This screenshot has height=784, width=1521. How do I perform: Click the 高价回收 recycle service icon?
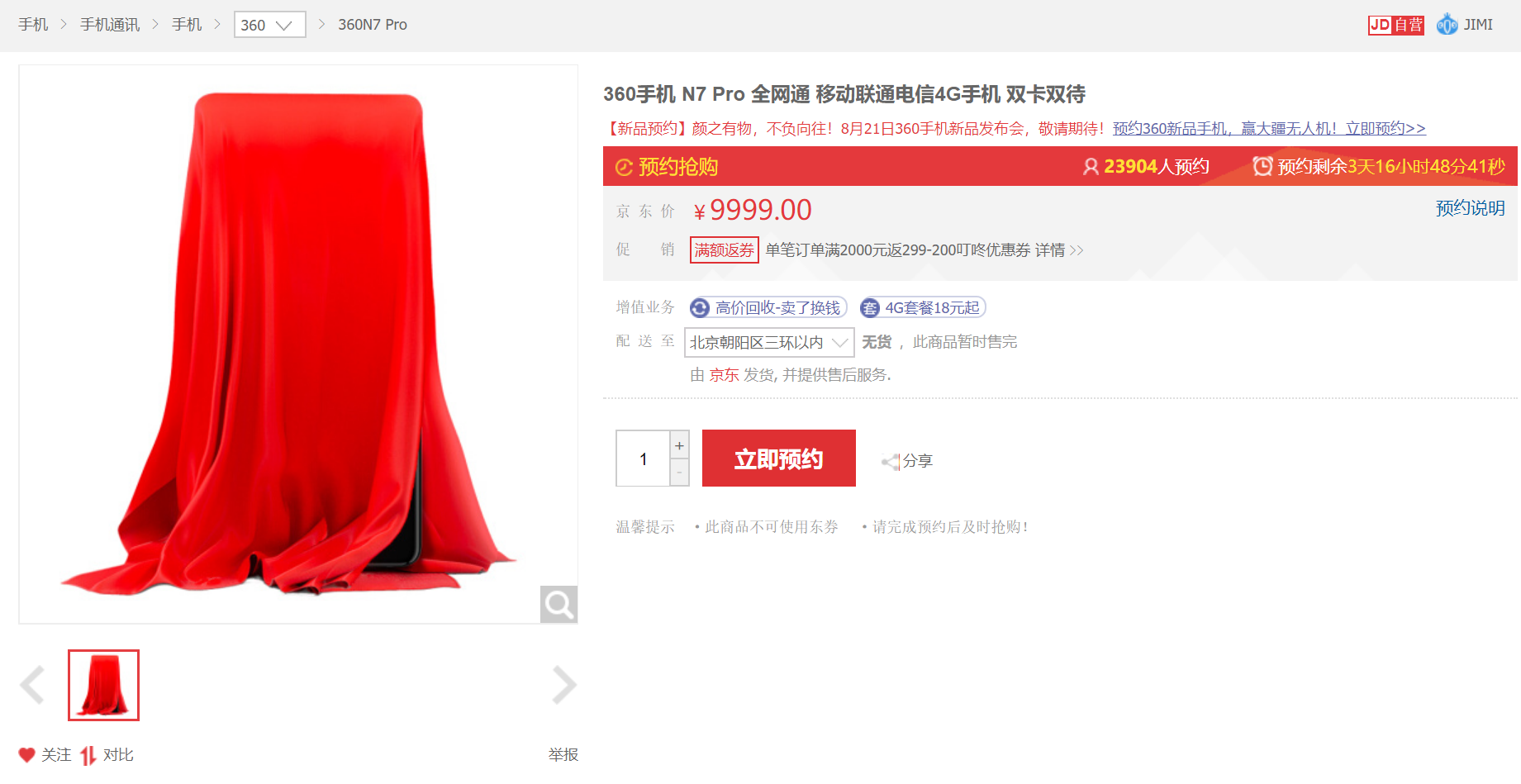(x=700, y=308)
